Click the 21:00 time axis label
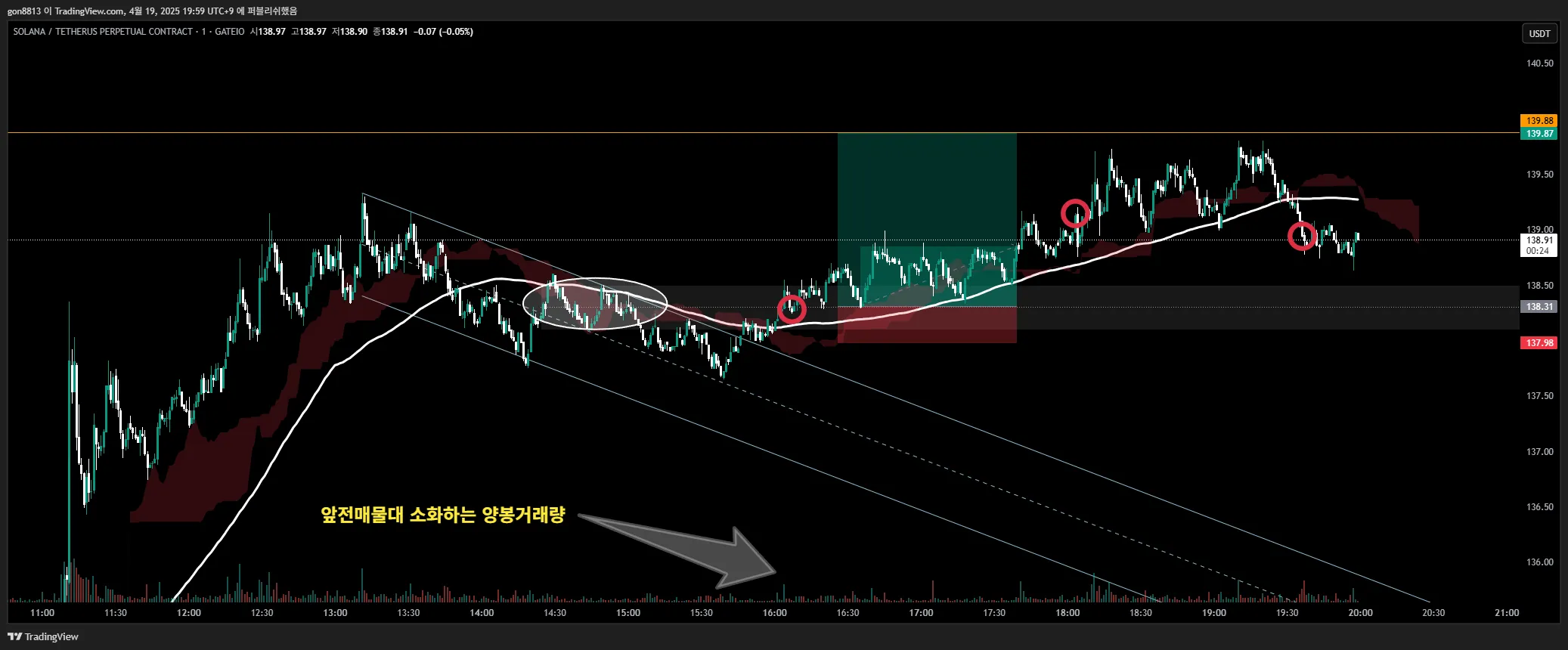 [1507, 613]
